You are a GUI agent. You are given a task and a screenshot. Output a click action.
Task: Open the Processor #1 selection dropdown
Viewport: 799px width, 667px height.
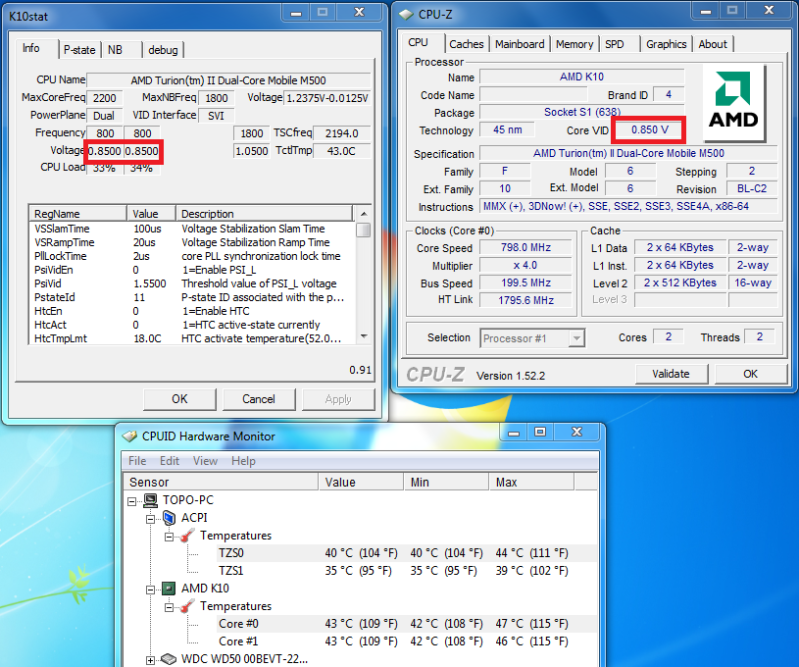tap(576, 338)
